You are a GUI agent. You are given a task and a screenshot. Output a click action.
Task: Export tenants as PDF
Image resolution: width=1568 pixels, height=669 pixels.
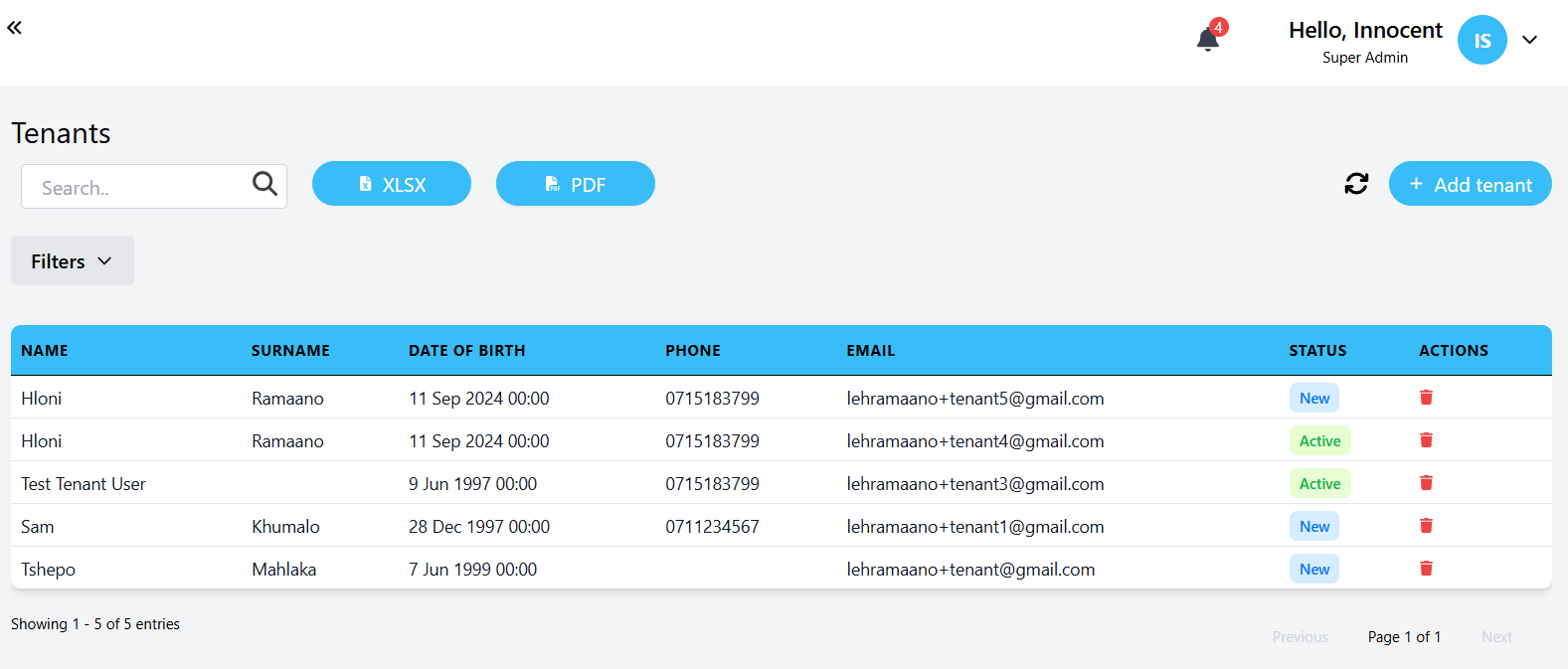(x=575, y=184)
